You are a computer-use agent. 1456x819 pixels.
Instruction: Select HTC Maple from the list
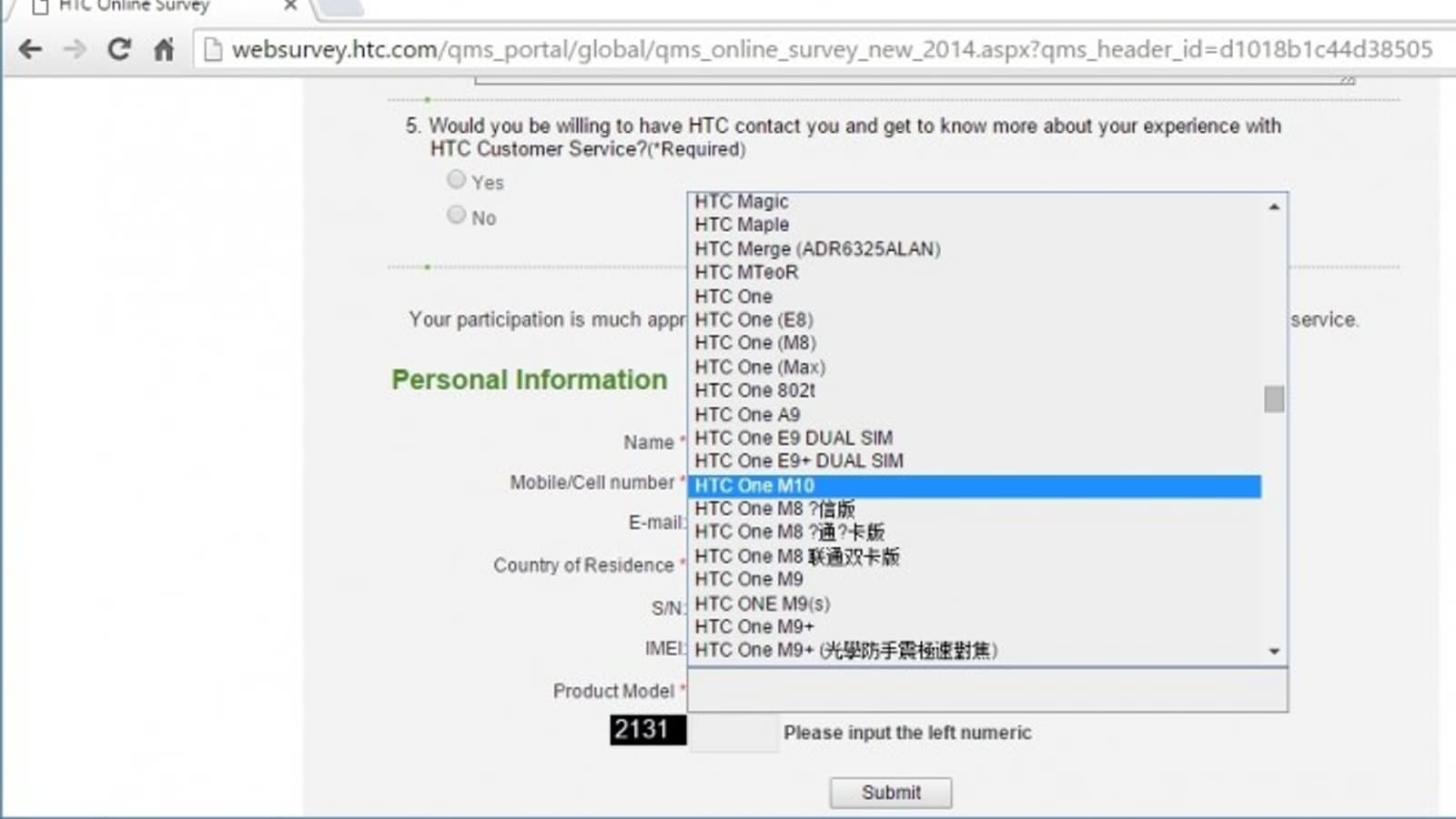pyautogui.click(x=975, y=225)
